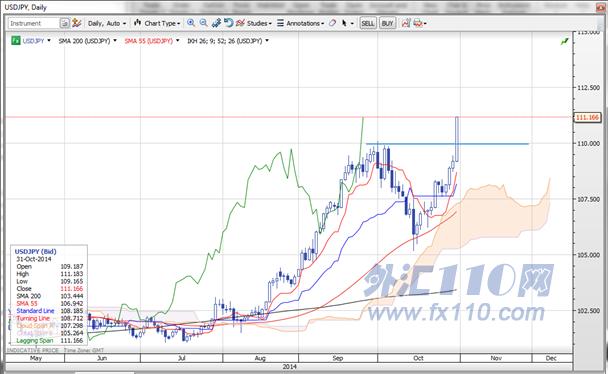This screenshot has width=608, height=374.
Task: Click the satellite-like icon after zoom out
Action: coord(216,23)
